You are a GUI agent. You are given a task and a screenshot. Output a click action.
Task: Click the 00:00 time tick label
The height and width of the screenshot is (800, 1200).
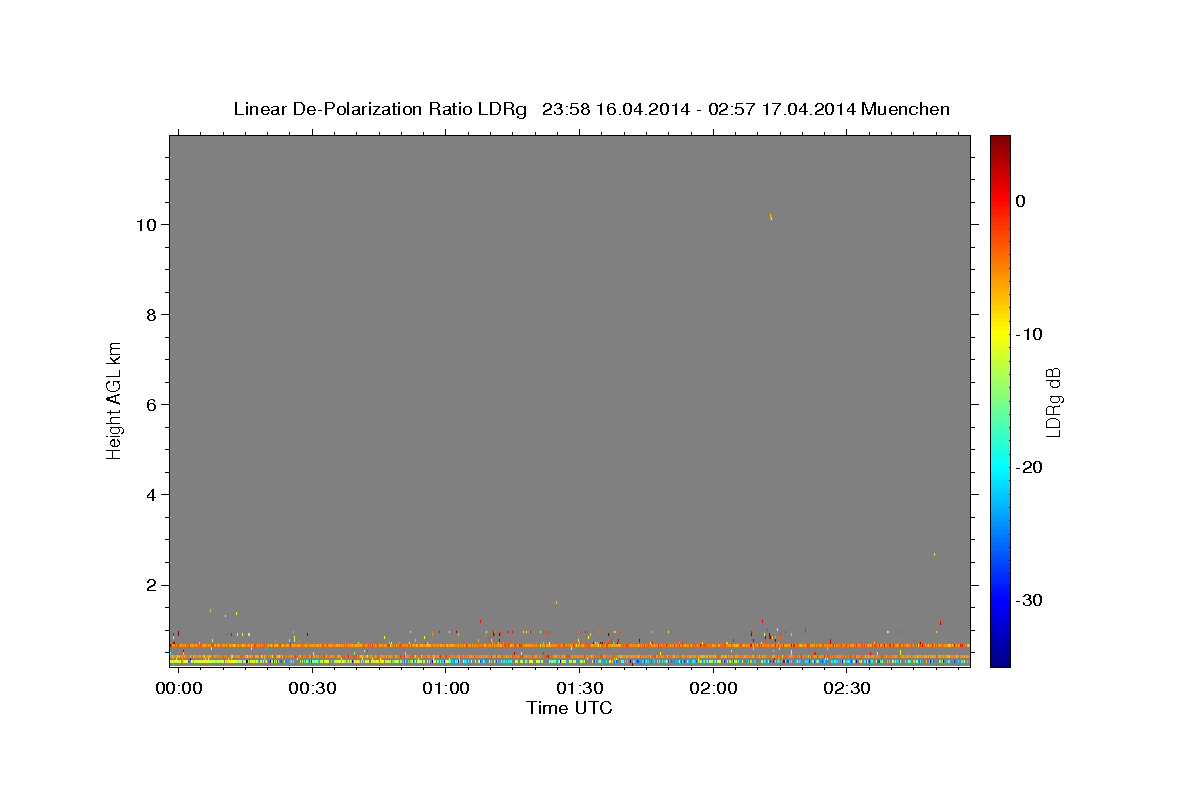pyautogui.click(x=178, y=688)
